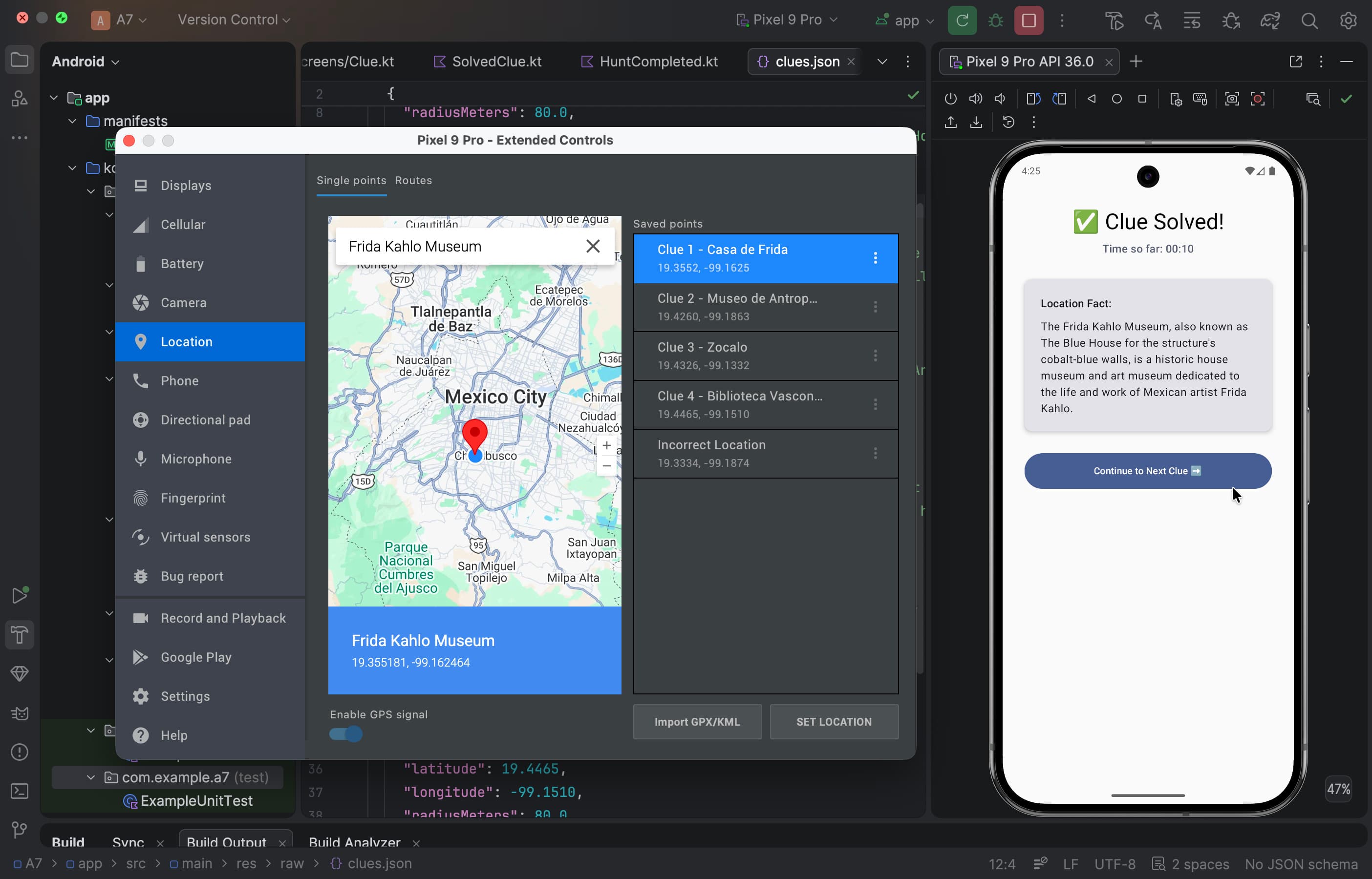The image size is (1372, 879).
Task: Zoom in on the location map
Action: (606, 445)
